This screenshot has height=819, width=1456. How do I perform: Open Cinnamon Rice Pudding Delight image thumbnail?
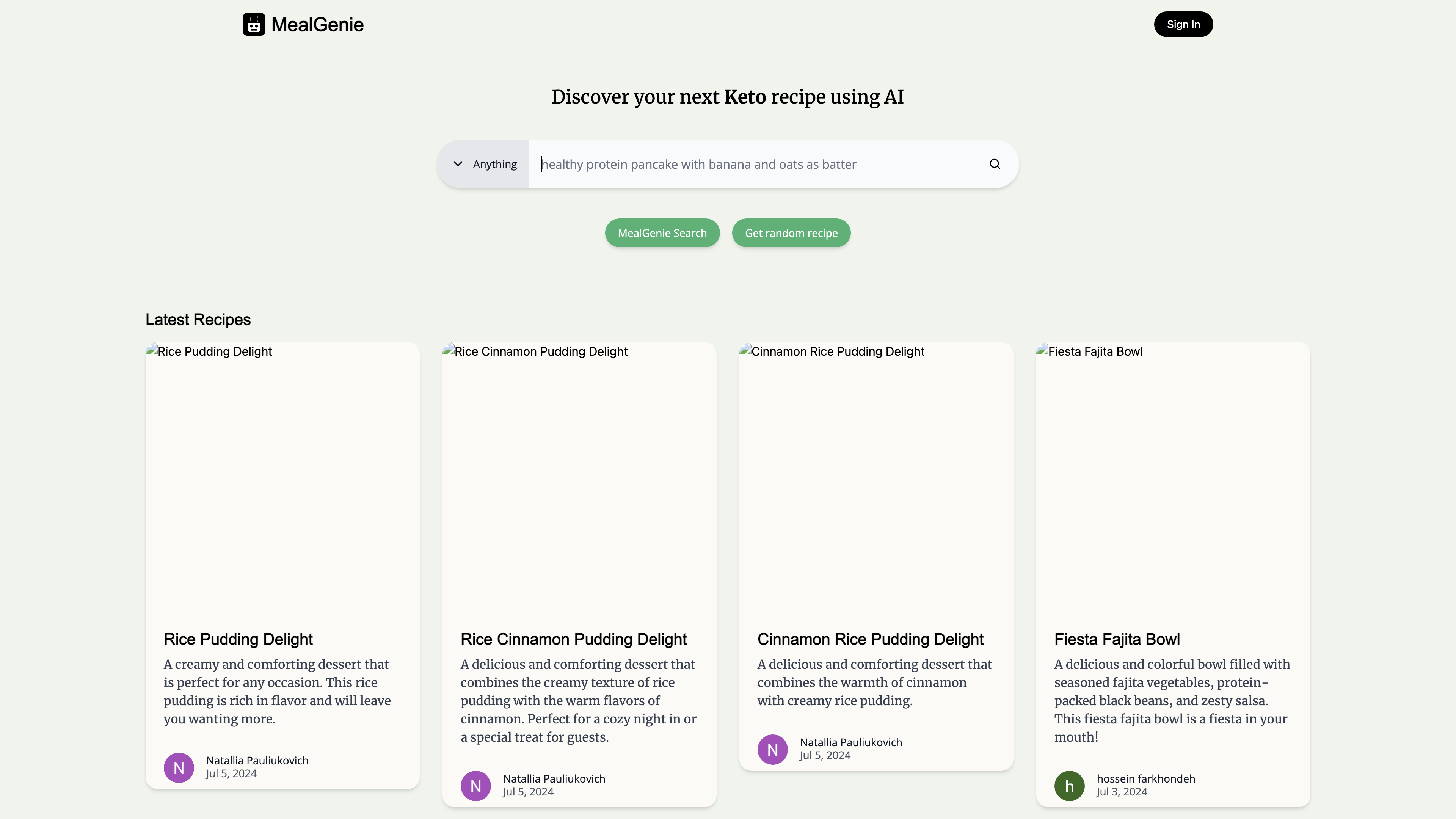point(876,479)
